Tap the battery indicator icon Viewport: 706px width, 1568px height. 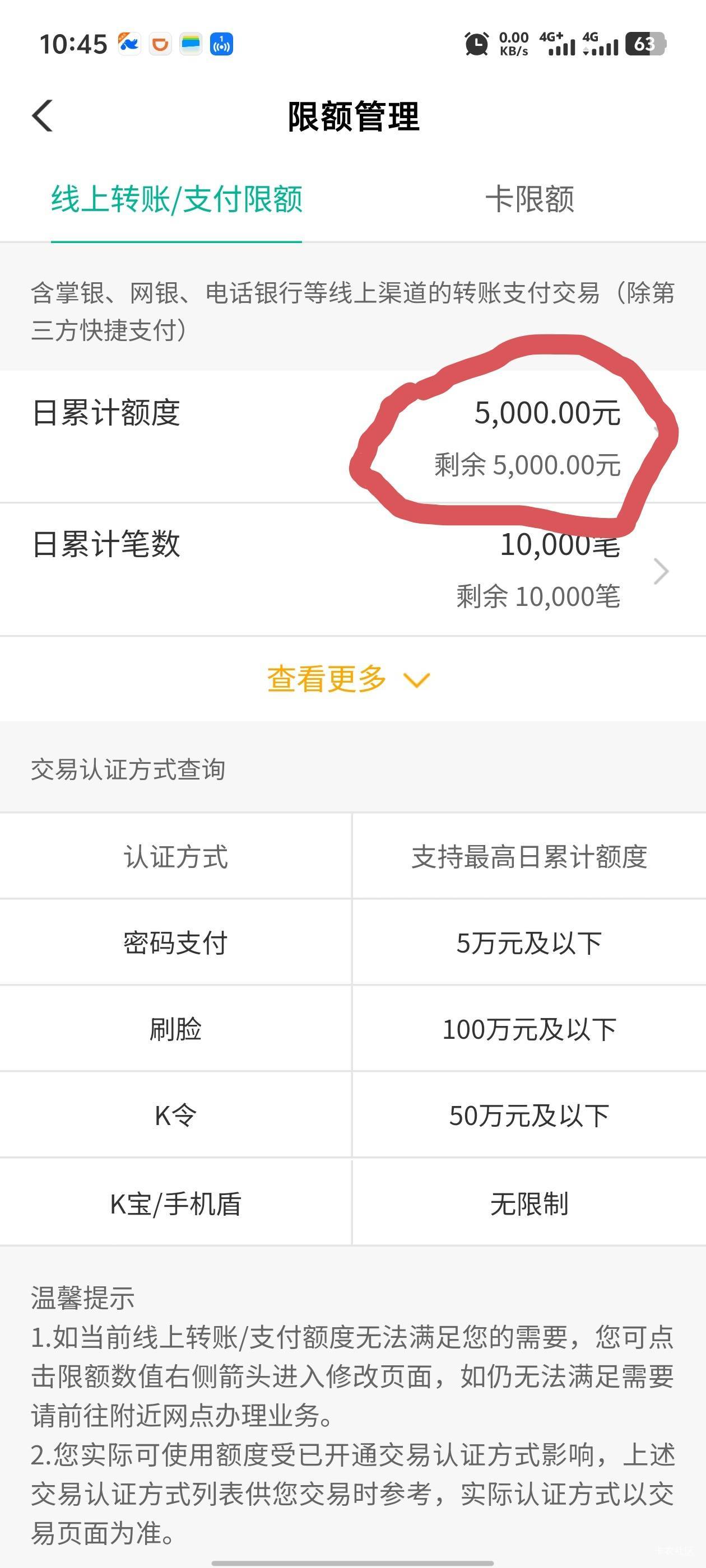[x=645, y=44]
